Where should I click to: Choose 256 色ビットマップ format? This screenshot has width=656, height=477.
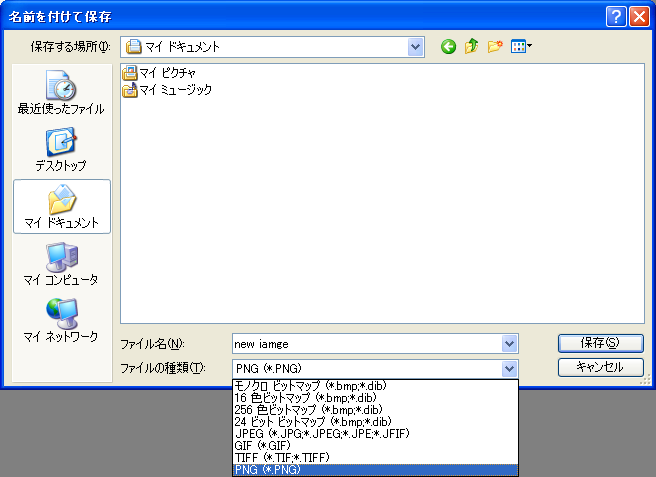(375, 409)
